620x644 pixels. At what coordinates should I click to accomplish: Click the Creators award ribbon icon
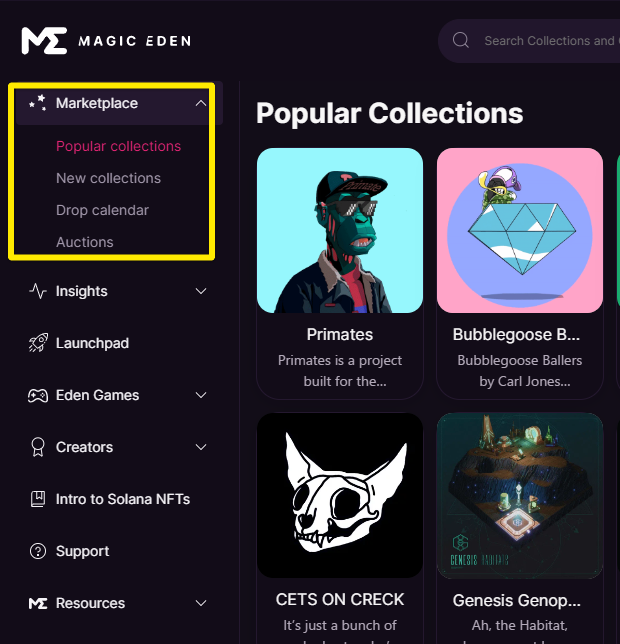[38, 447]
